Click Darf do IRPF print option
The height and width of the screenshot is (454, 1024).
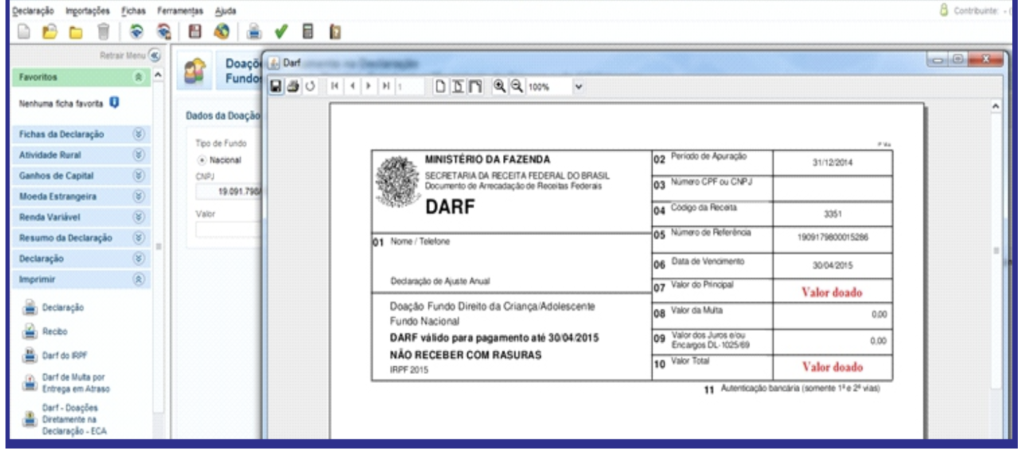click(65, 356)
